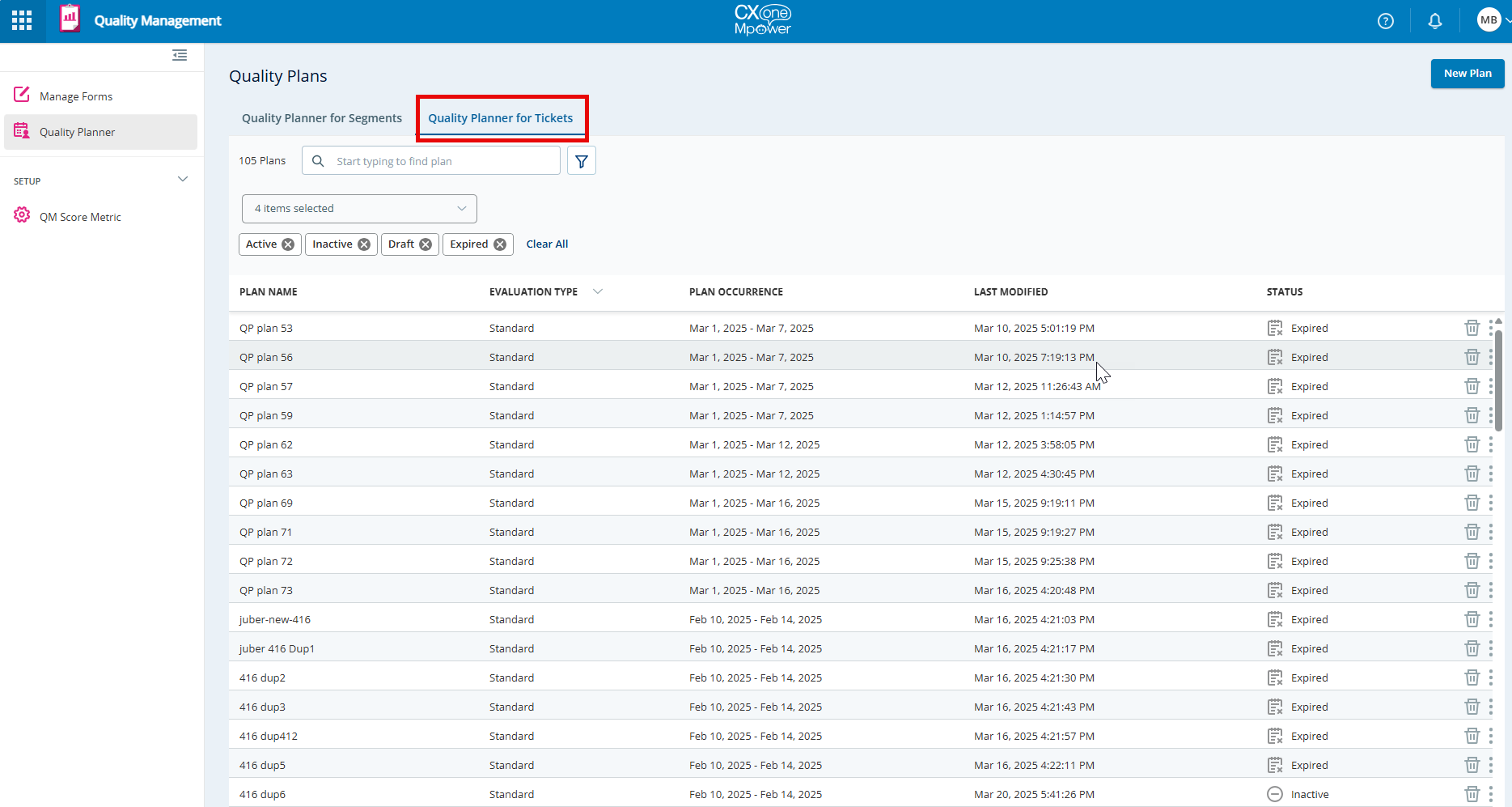Click trash icon for juber-new-416 plan

click(x=1472, y=619)
